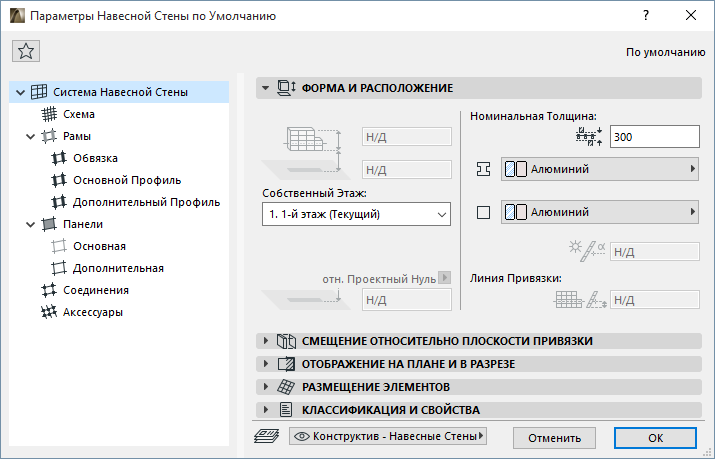This screenshot has width=715, height=459.
Task: Select Соединения in the tree
Action: [96, 290]
